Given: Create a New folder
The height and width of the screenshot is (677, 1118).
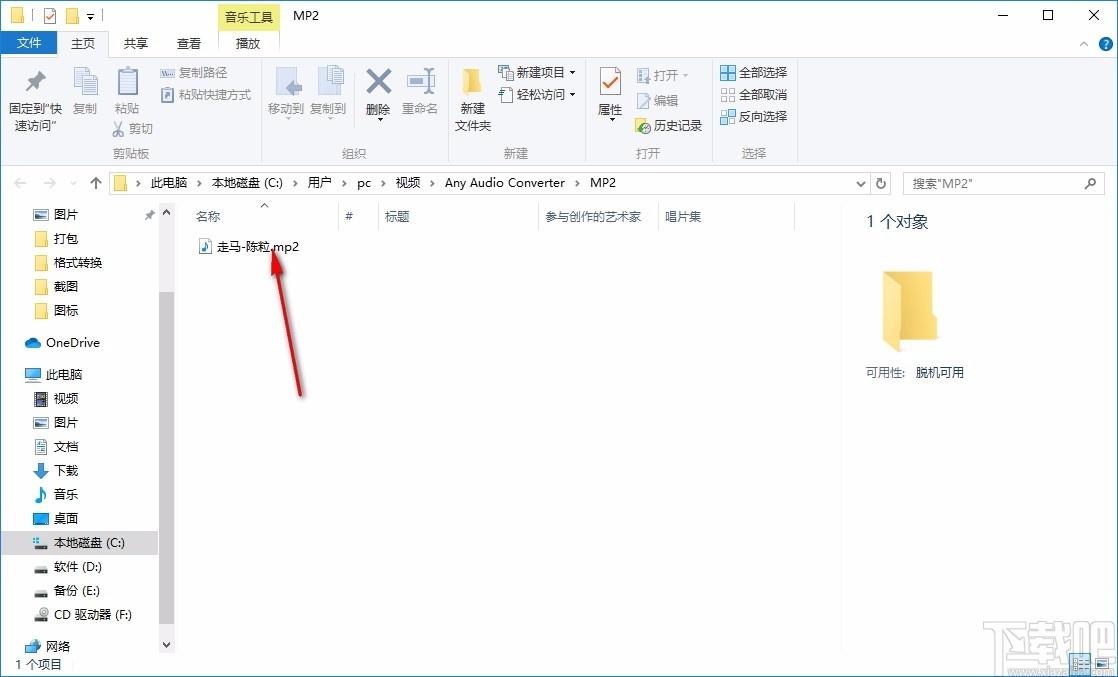Looking at the screenshot, I should tap(473, 100).
